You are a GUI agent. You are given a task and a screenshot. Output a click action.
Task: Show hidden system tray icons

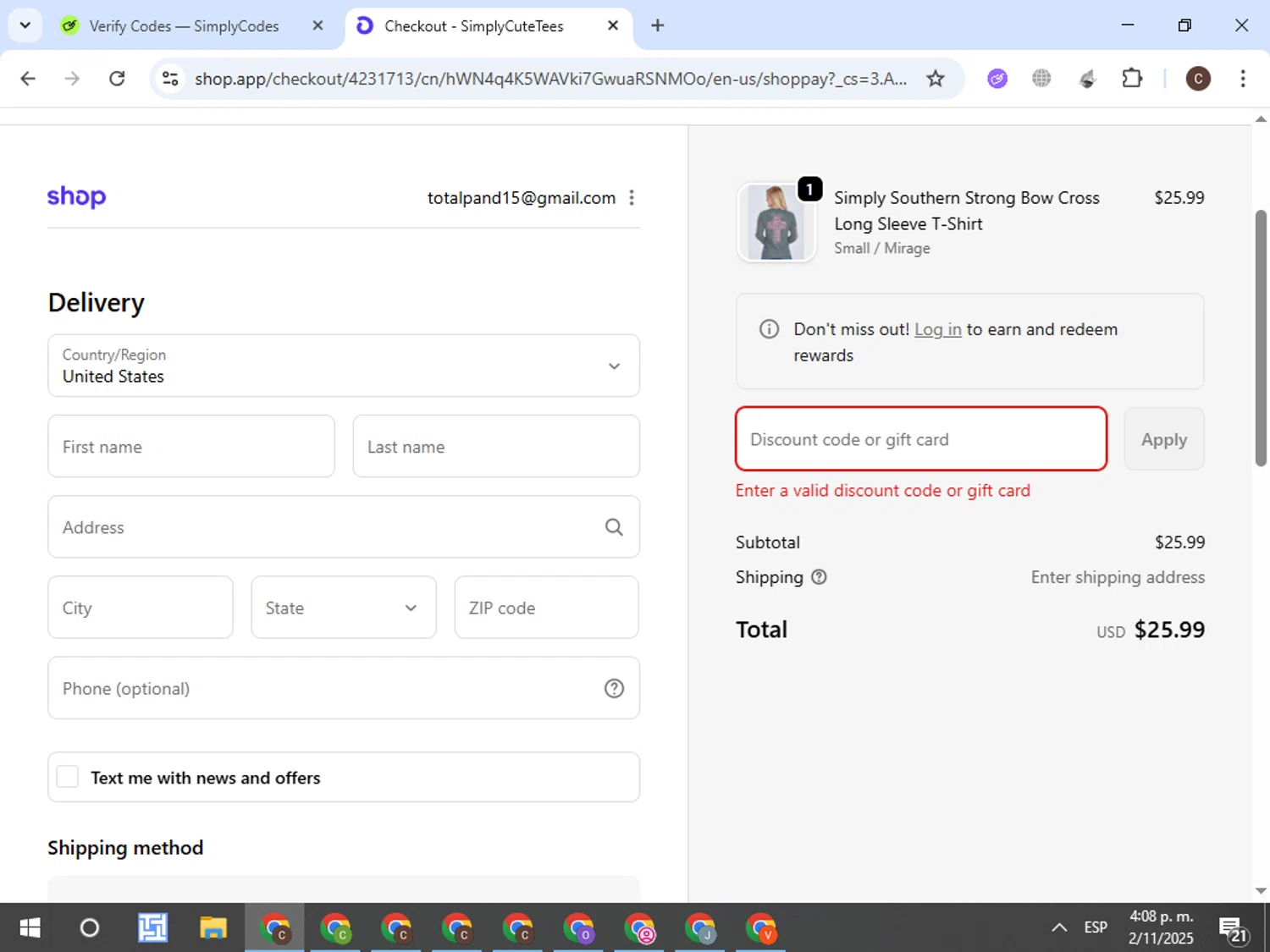coord(1059,928)
